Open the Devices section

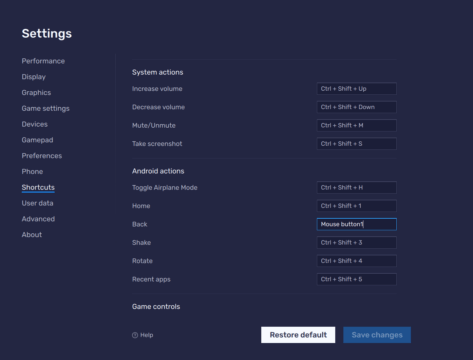34,124
